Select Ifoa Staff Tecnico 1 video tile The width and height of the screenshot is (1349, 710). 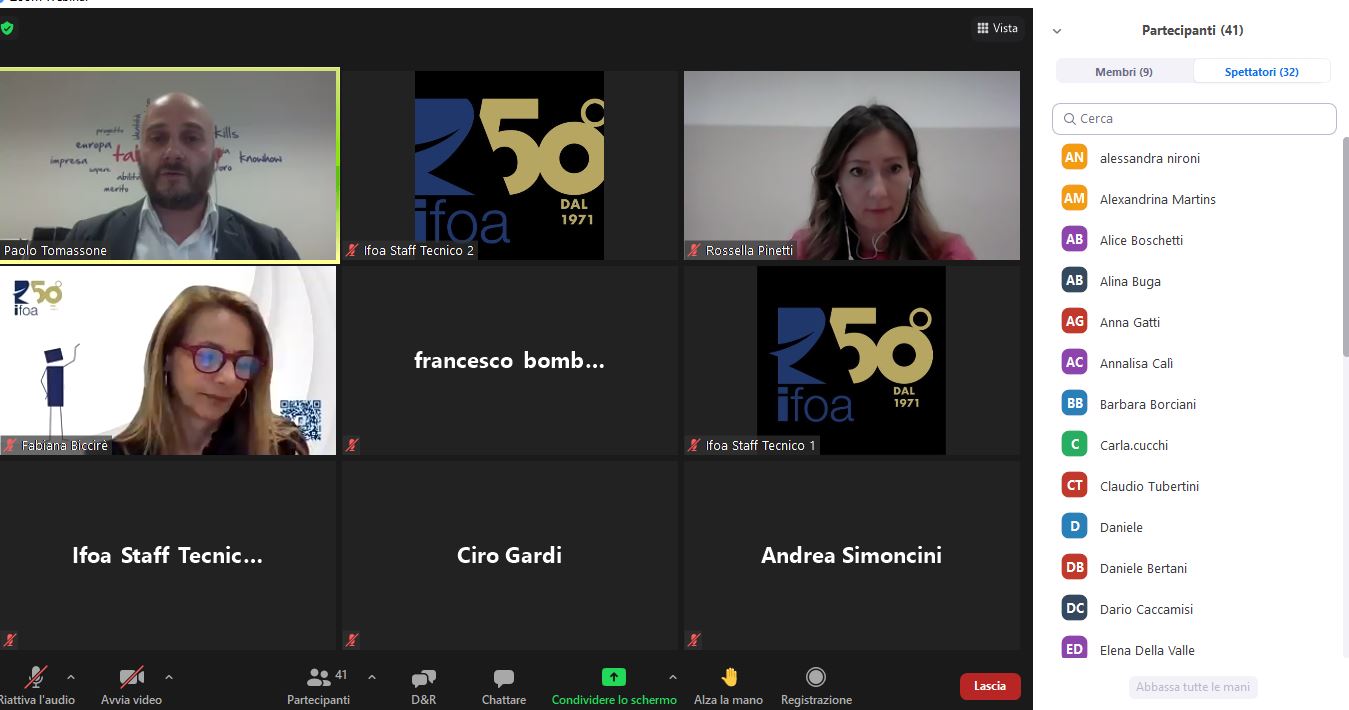pyautogui.click(x=852, y=360)
